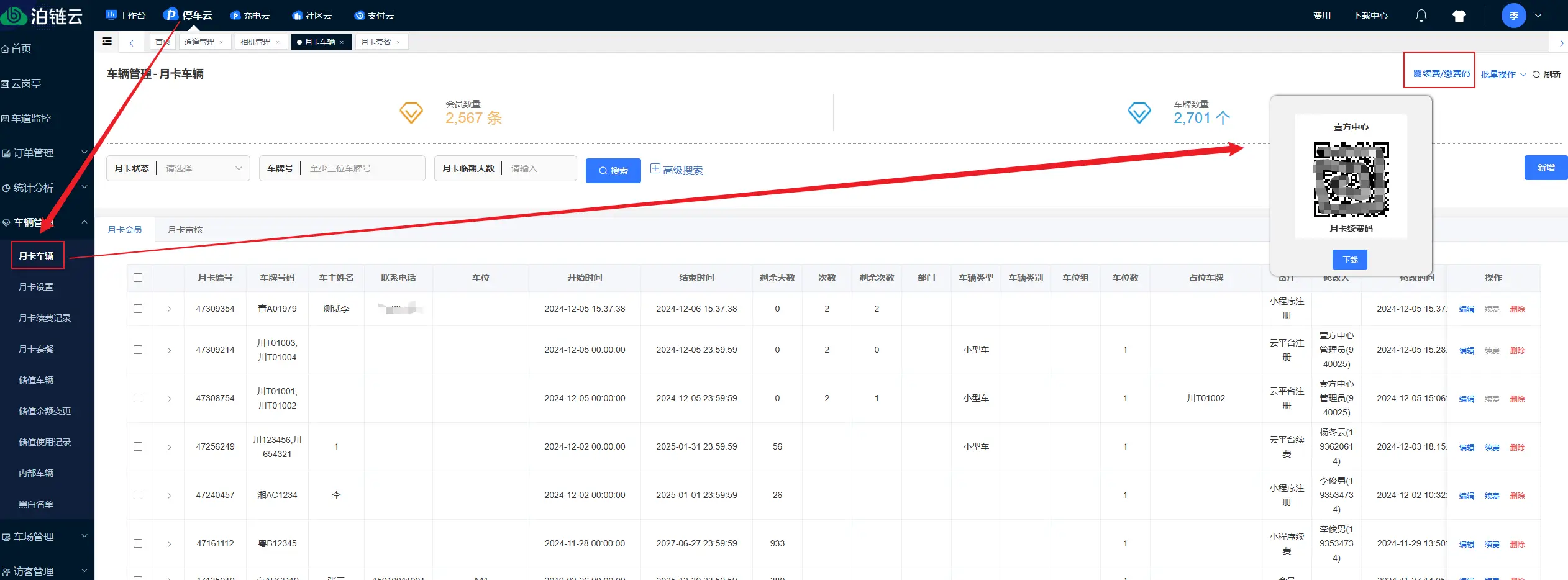Viewport: 1568px width, 580px height.
Task: Click the 充电云 top navigation icon
Action: (x=235, y=16)
